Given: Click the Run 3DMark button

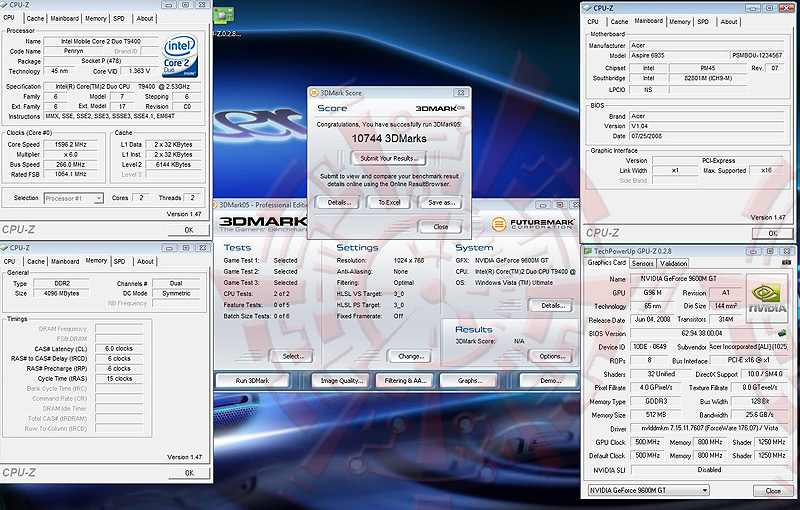Looking at the screenshot, I should [252, 381].
